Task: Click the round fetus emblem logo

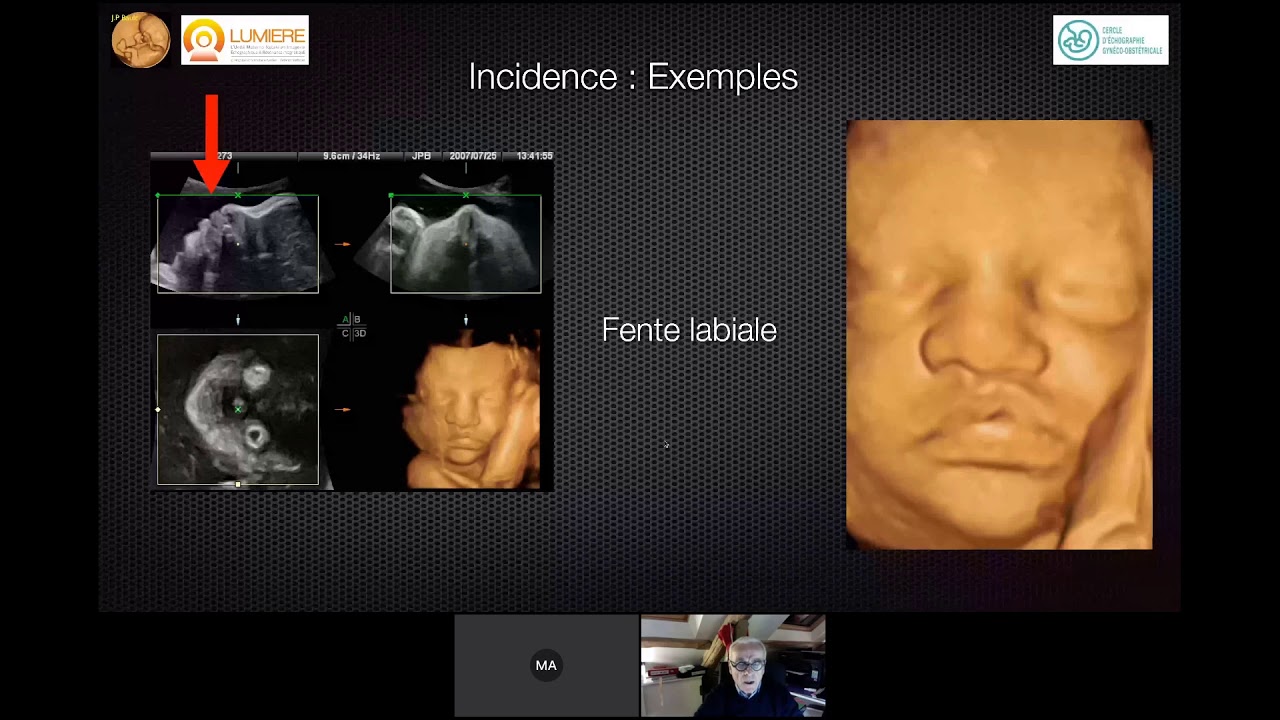Action: coord(140,40)
